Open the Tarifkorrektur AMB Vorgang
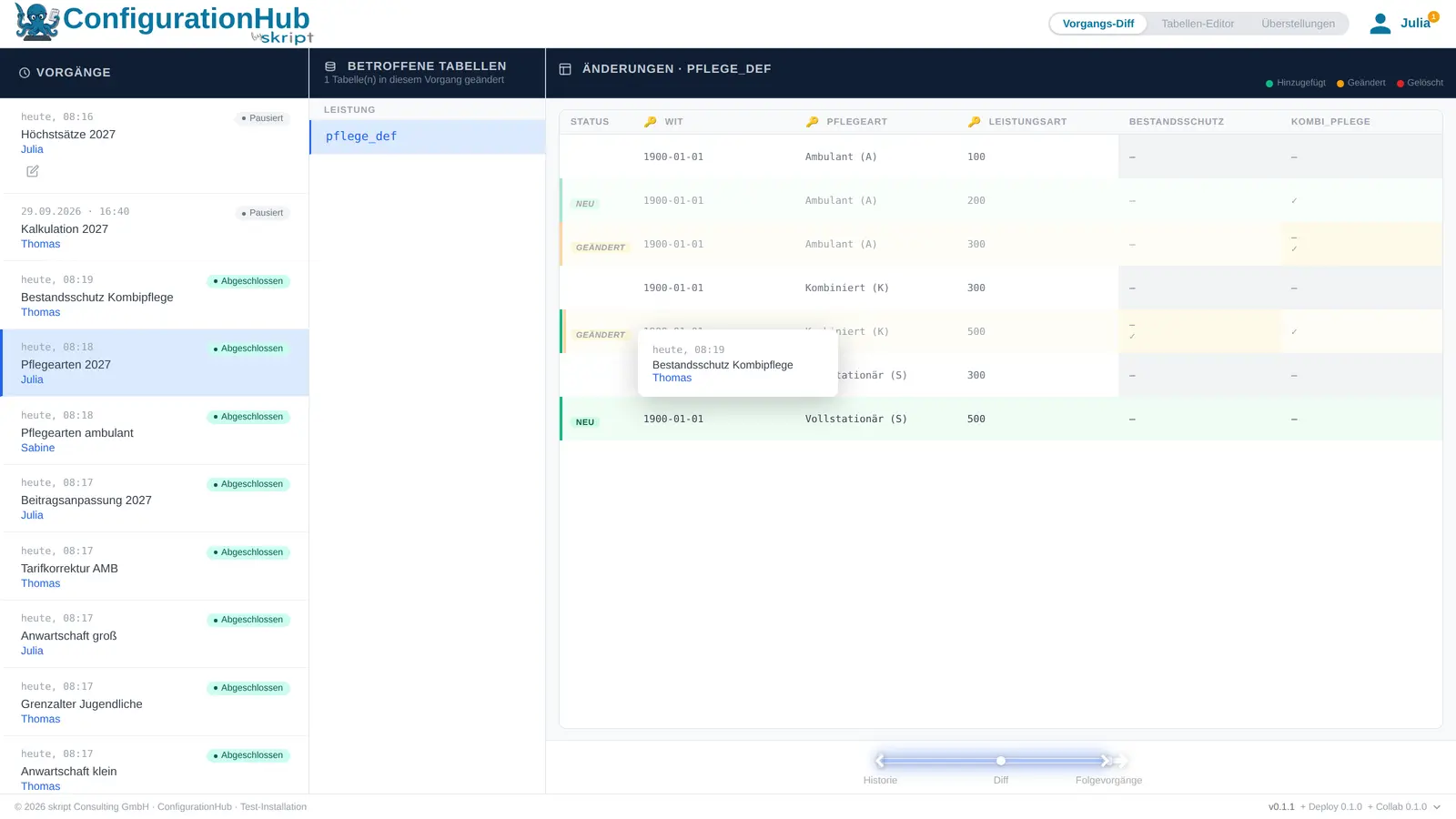Screen dimensions: 1456x819 coord(155,567)
